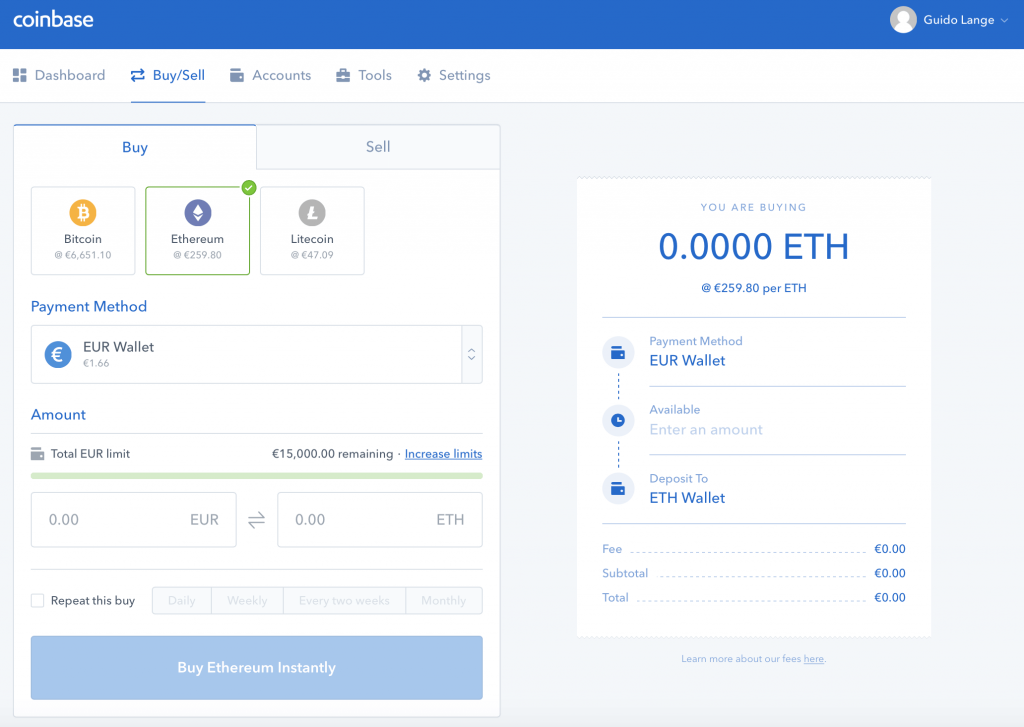Click the Ethereum diamond icon
The width and height of the screenshot is (1024, 727).
pyautogui.click(x=198, y=212)
